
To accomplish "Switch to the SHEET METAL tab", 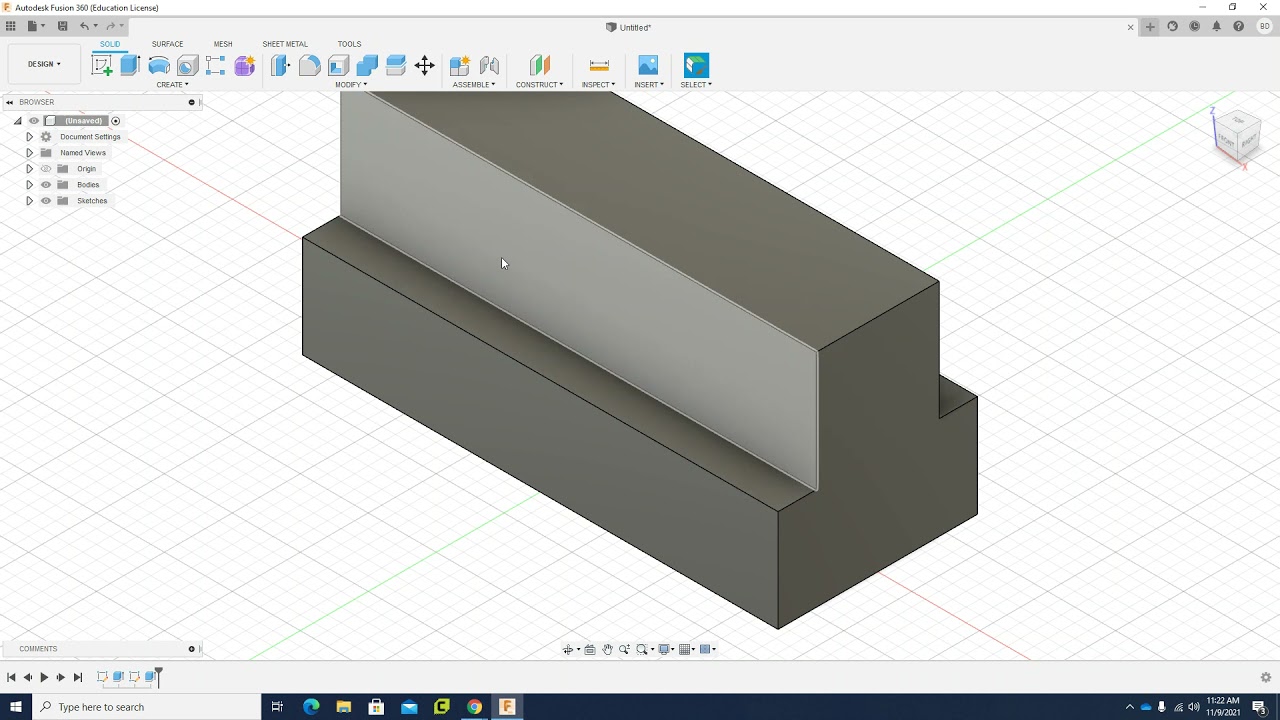I will [x=285, y=44].
